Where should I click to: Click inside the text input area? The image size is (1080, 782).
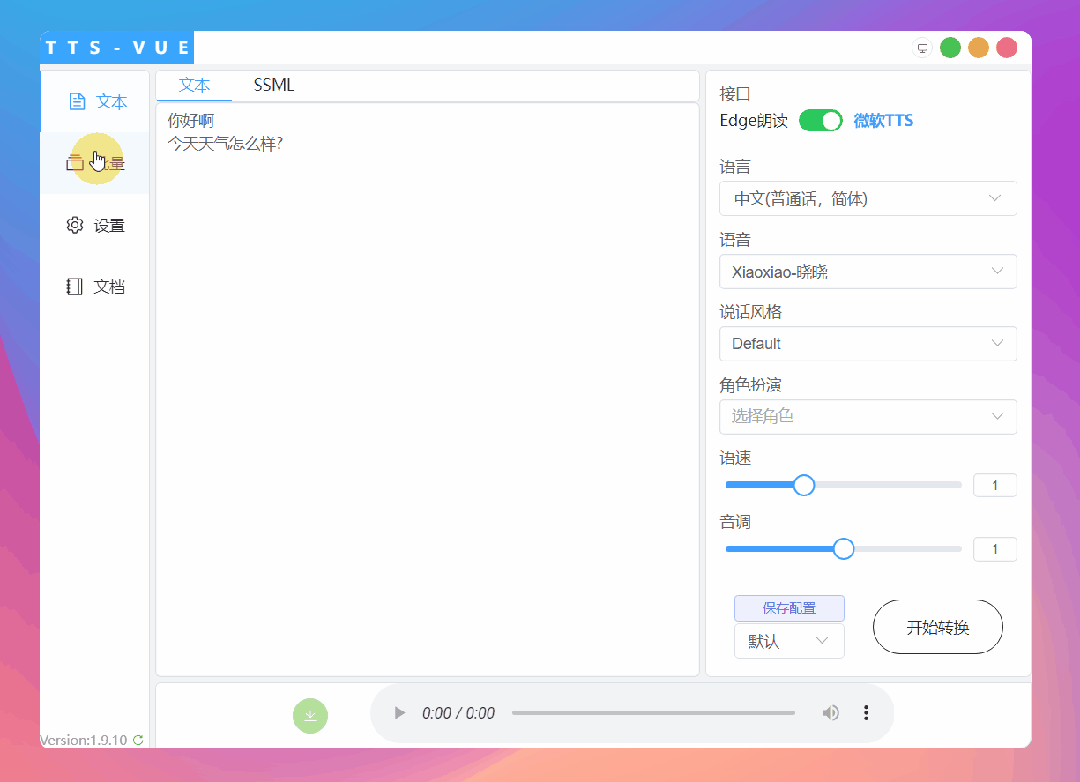pyautogui.click(x=428, y=389)
